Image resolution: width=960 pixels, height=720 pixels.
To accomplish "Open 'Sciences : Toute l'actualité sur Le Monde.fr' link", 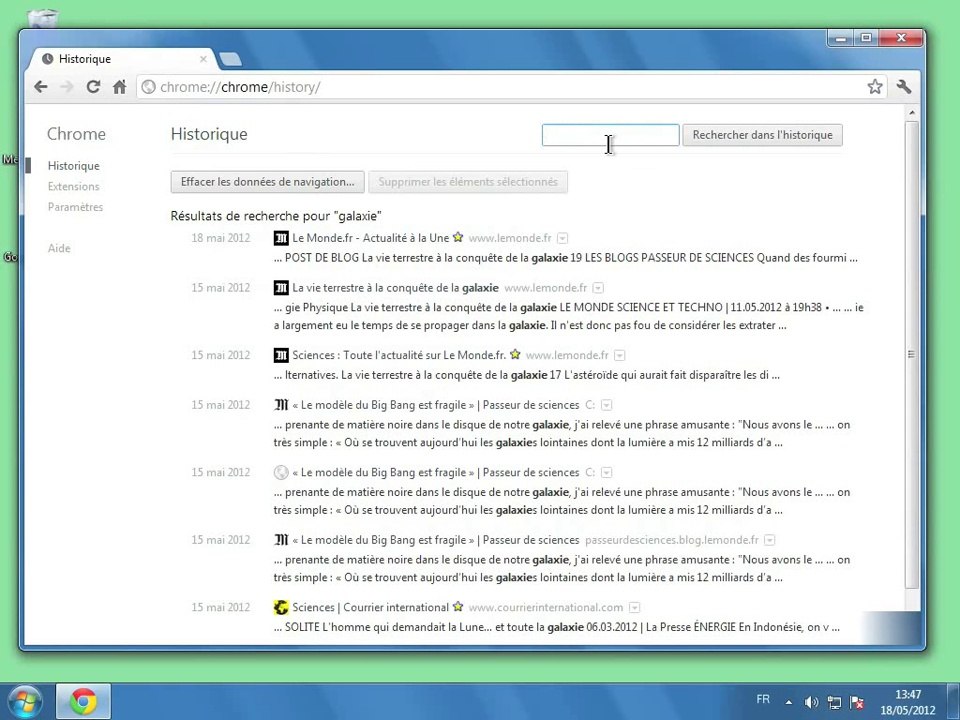I will coord(399,355).
